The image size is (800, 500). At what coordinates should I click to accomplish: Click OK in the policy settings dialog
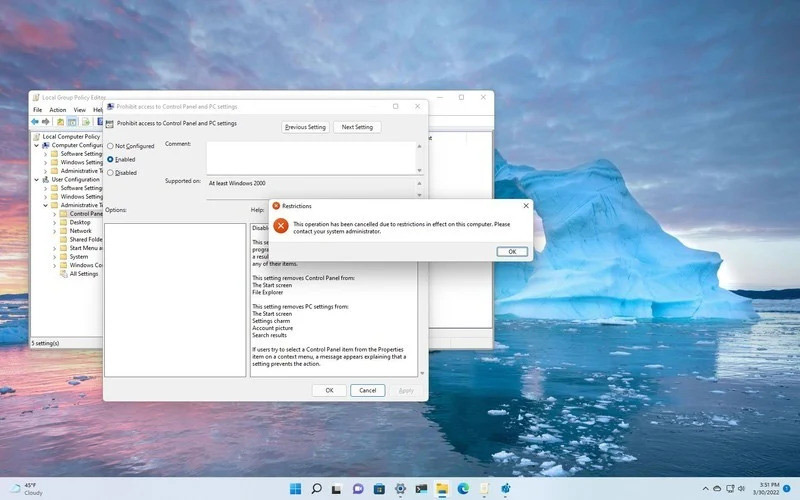pyautogui.click(x=329, y=390)
